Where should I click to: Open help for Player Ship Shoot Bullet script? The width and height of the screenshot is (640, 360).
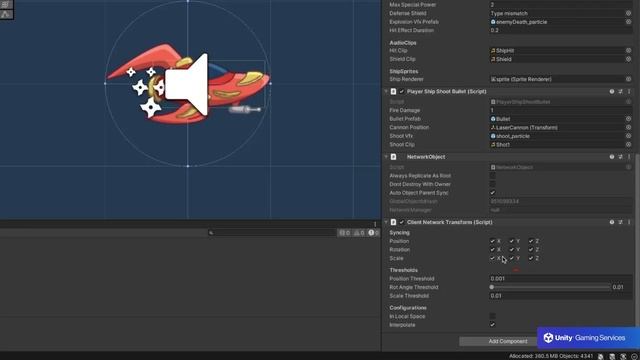[x=612, y=91]
